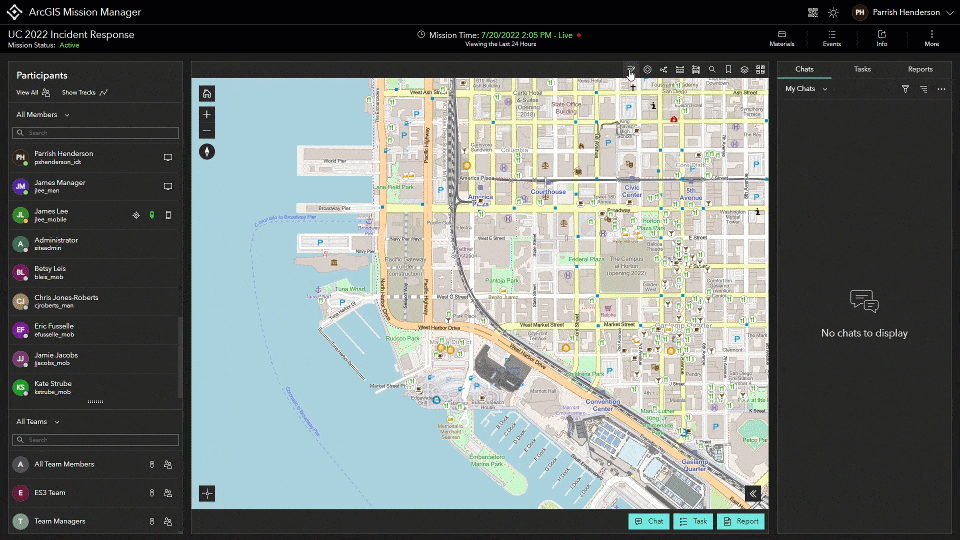Click battery icon on ES3 Team row
The height and width of the screenshot is (540, 960).
(x=152, y=493)
